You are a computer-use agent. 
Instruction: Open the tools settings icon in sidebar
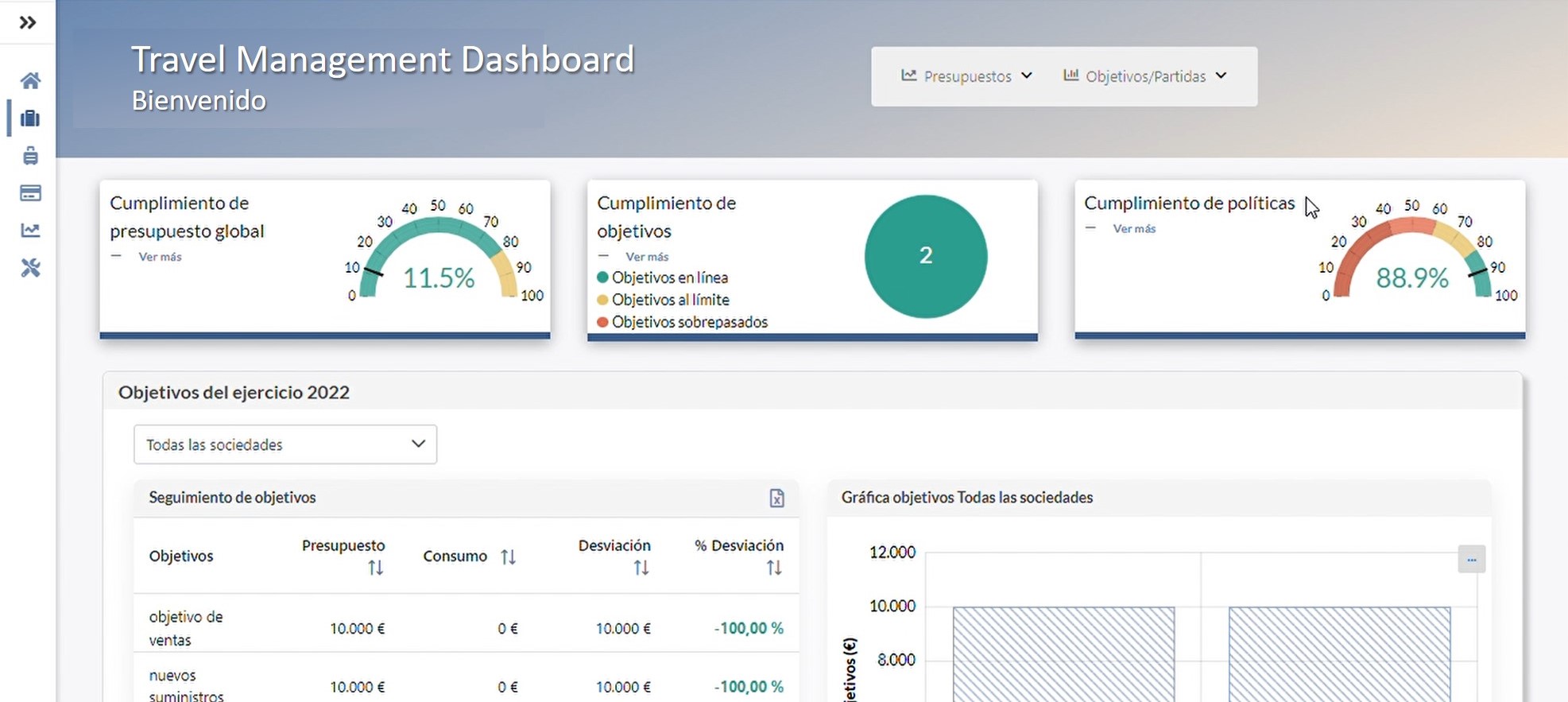click(30, 268)
